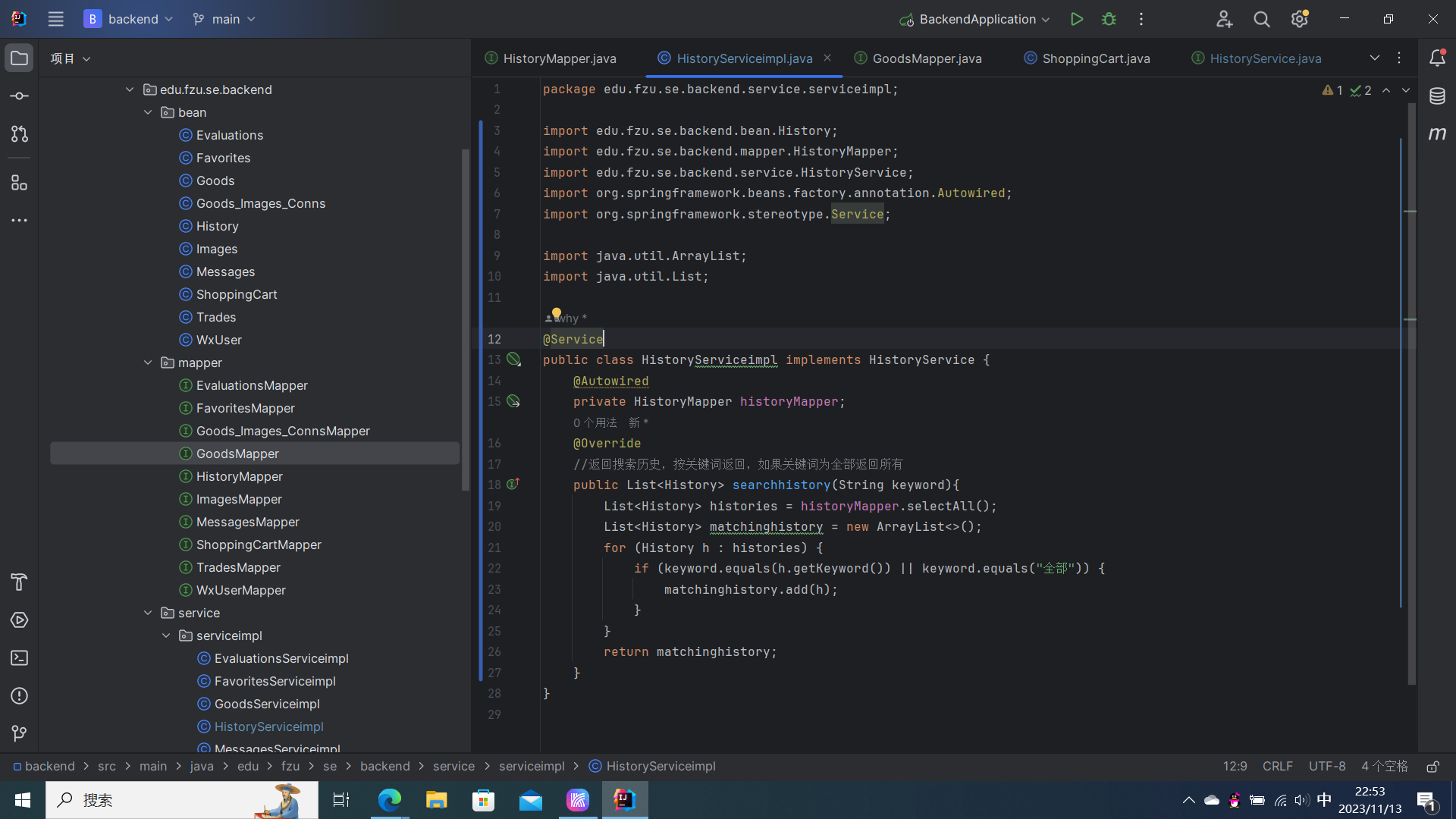Open main branch dropdown

[x=224, y=19]
